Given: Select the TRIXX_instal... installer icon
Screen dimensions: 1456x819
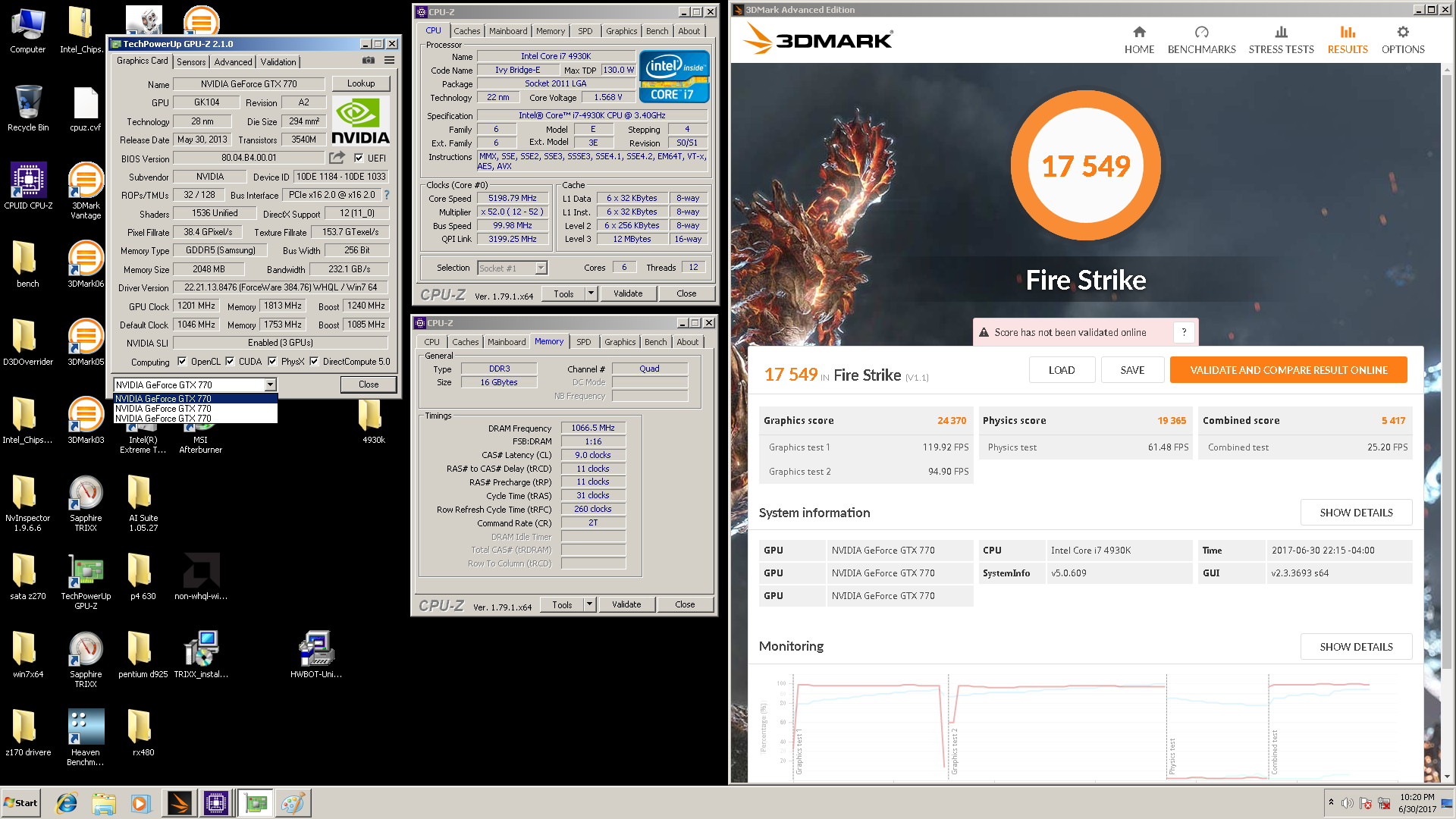Looking at the screenshot, I should 201,655.
